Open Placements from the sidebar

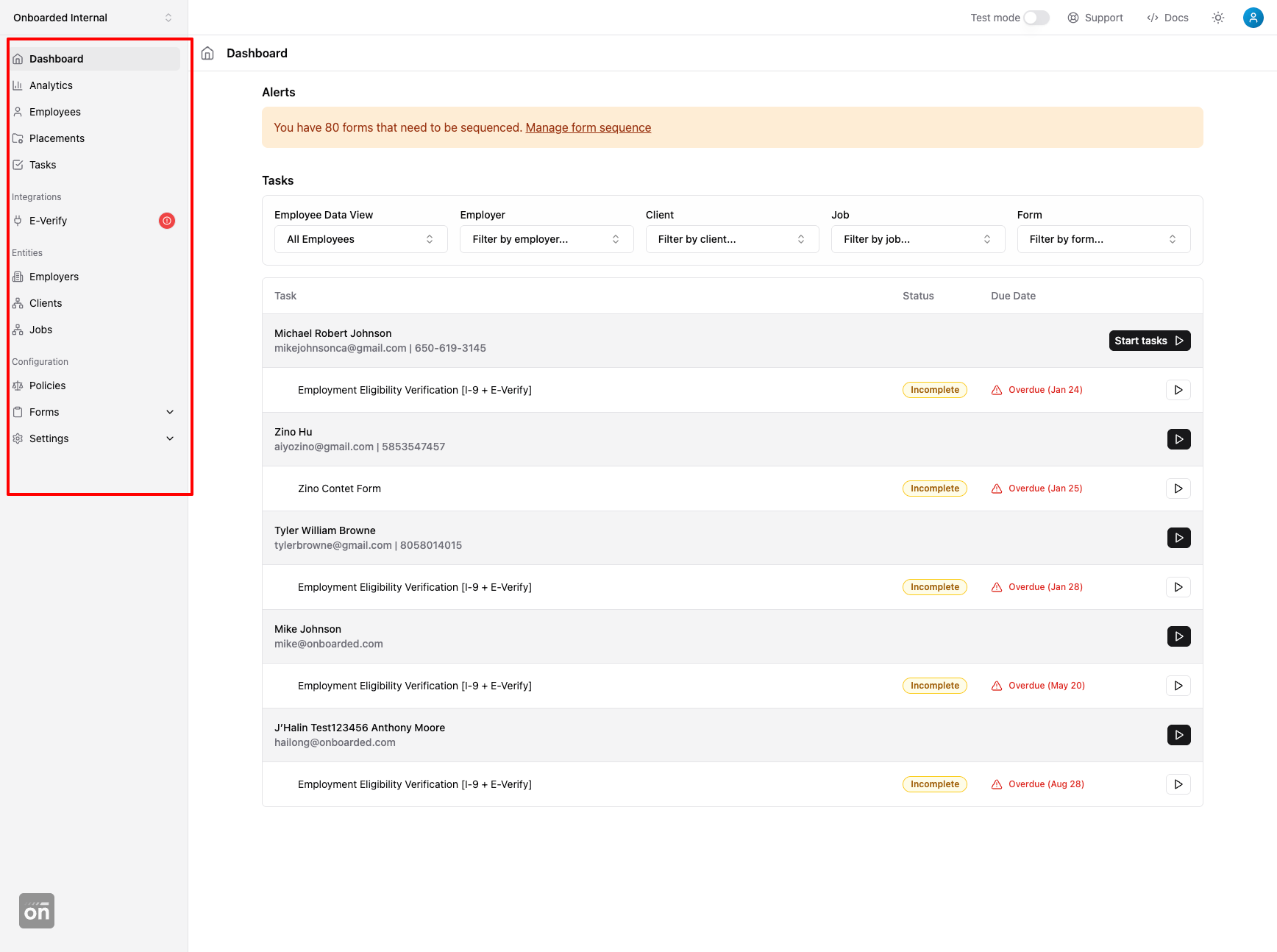[x=57, y=138]
